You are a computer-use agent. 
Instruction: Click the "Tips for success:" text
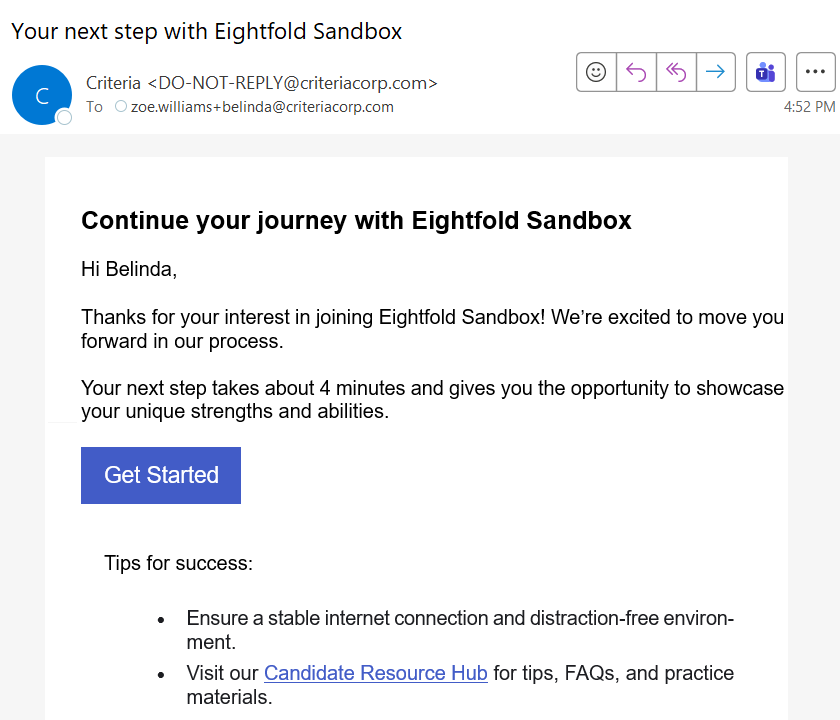click(178, 563)
